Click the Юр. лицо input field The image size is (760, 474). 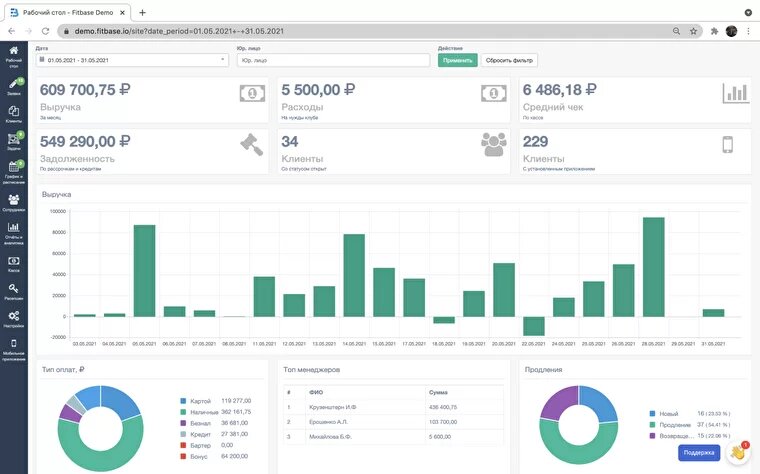333,60
